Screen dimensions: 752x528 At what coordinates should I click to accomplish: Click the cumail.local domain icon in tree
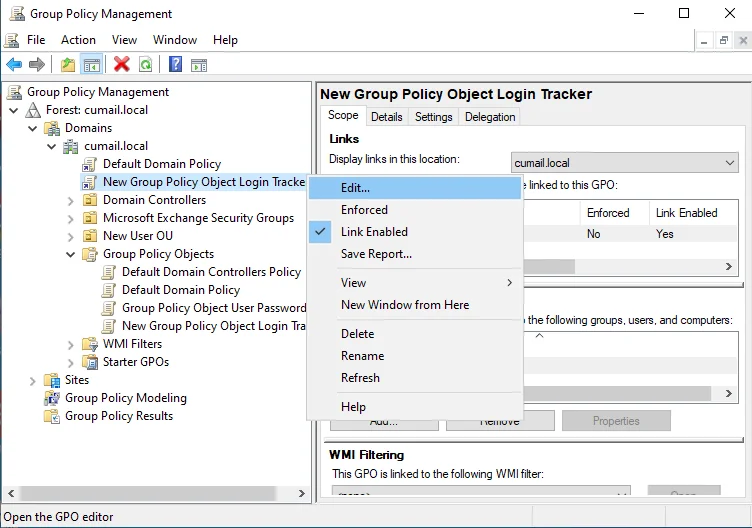tap(70, 146)
